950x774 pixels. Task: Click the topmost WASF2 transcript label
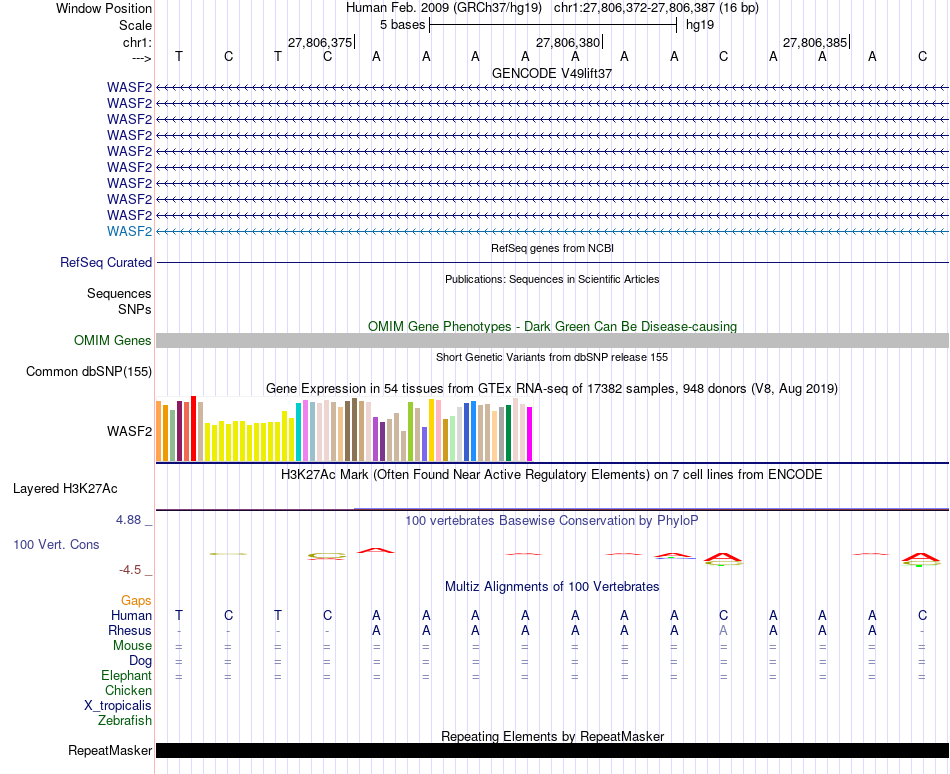point(130,87)
